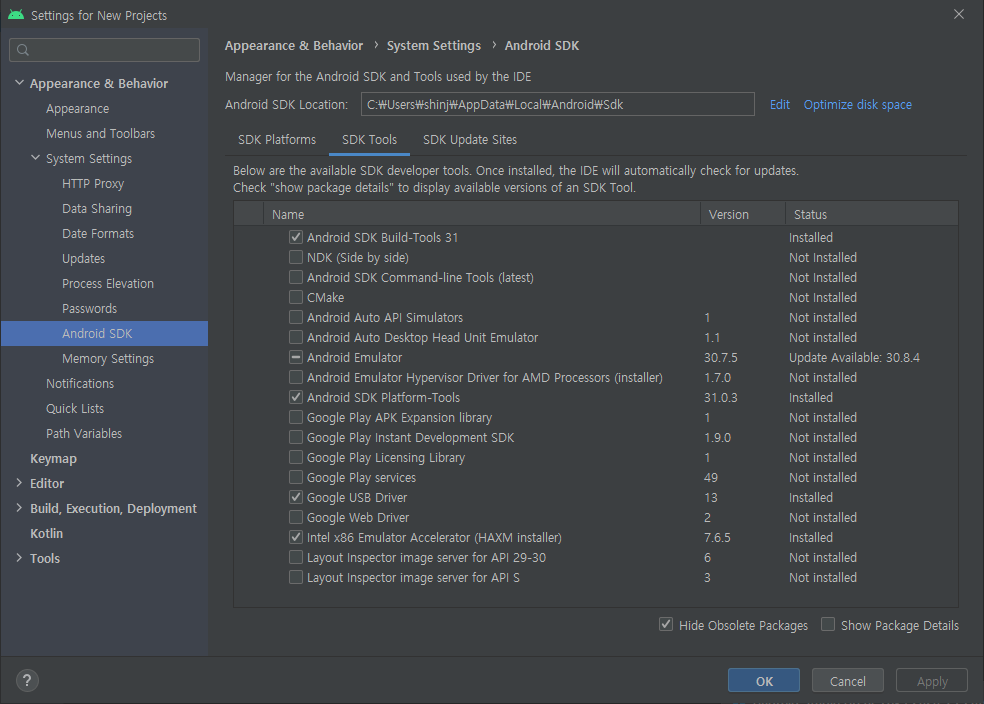Select Android SDK Platform-Tools row name
Viewport: 984px width, 704px height.
[x=383, y=398]
